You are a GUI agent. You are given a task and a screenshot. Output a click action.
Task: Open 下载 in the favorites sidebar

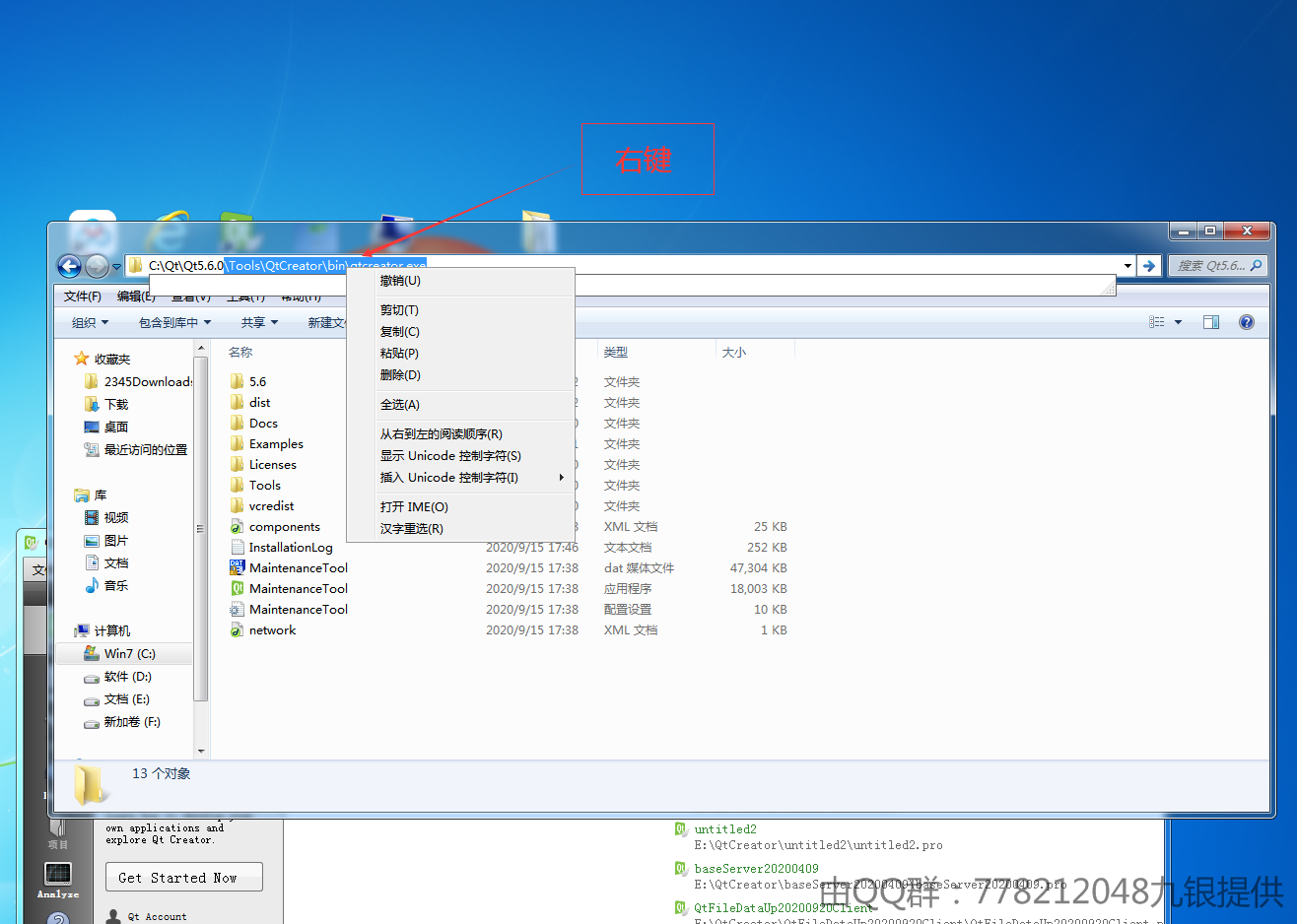[106, 405]
